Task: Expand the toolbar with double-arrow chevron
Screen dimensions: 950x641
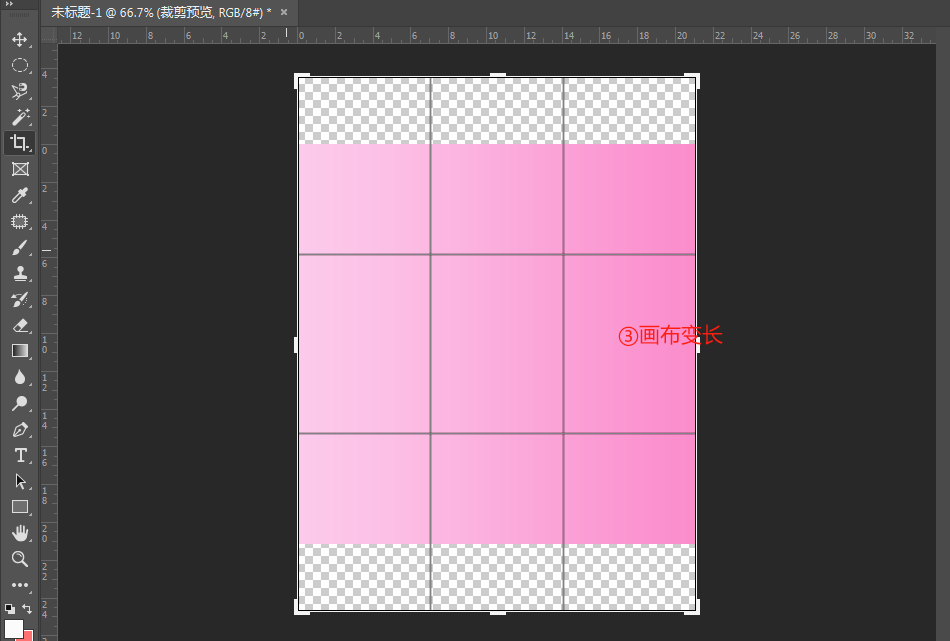Action: [9, 4]
